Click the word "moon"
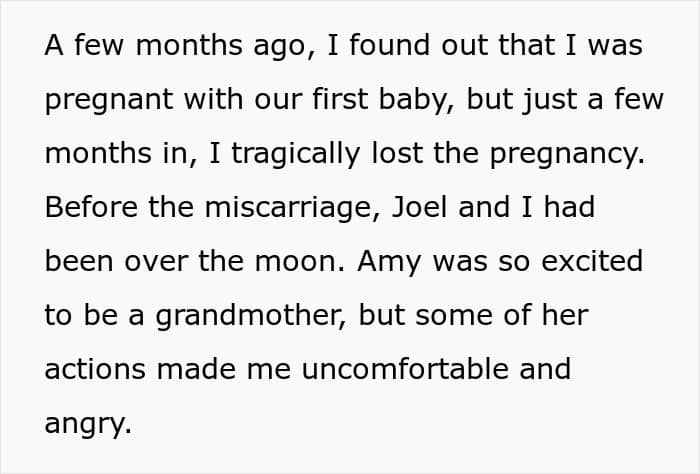This screenshot has height=474, width=700. [x=300, y=262]
